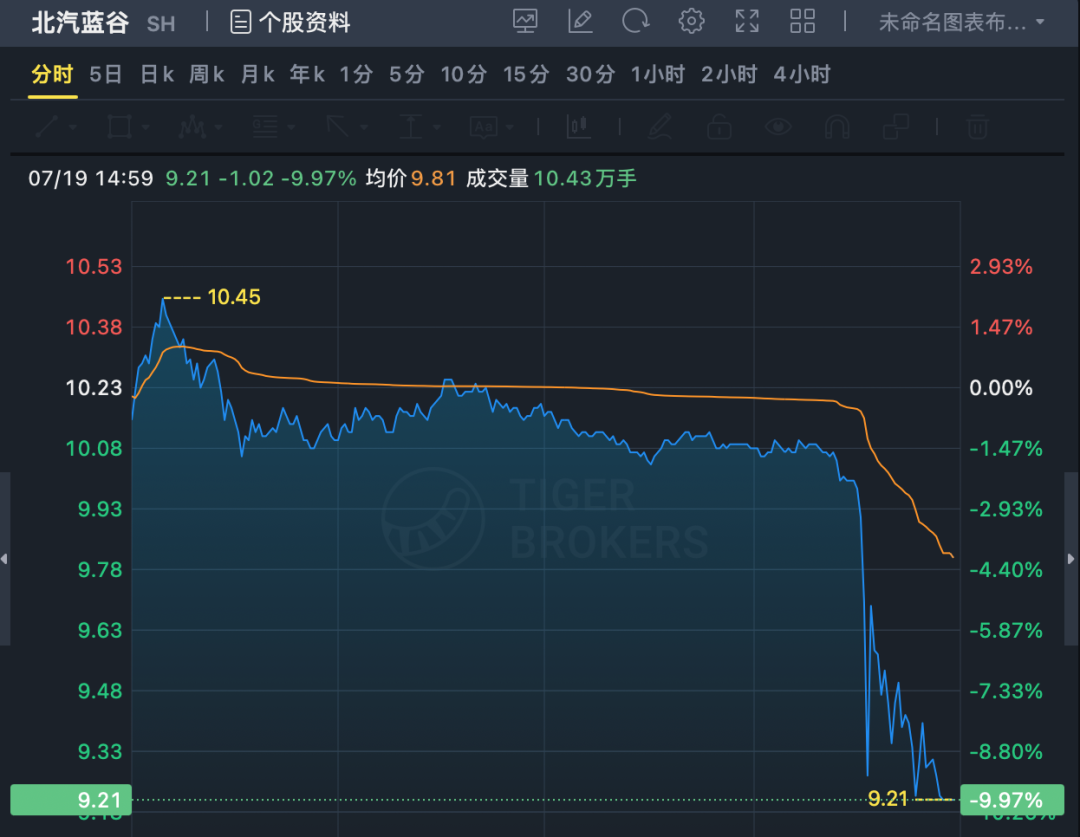Click the SH exchange code label
The height and width of the screenshot is (837, 1080).
coord(161,24)
